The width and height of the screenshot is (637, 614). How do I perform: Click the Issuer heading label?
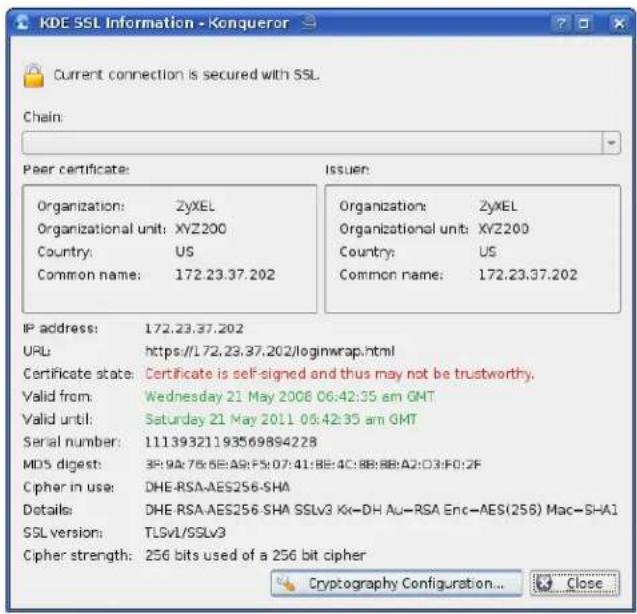click(347, 169)
